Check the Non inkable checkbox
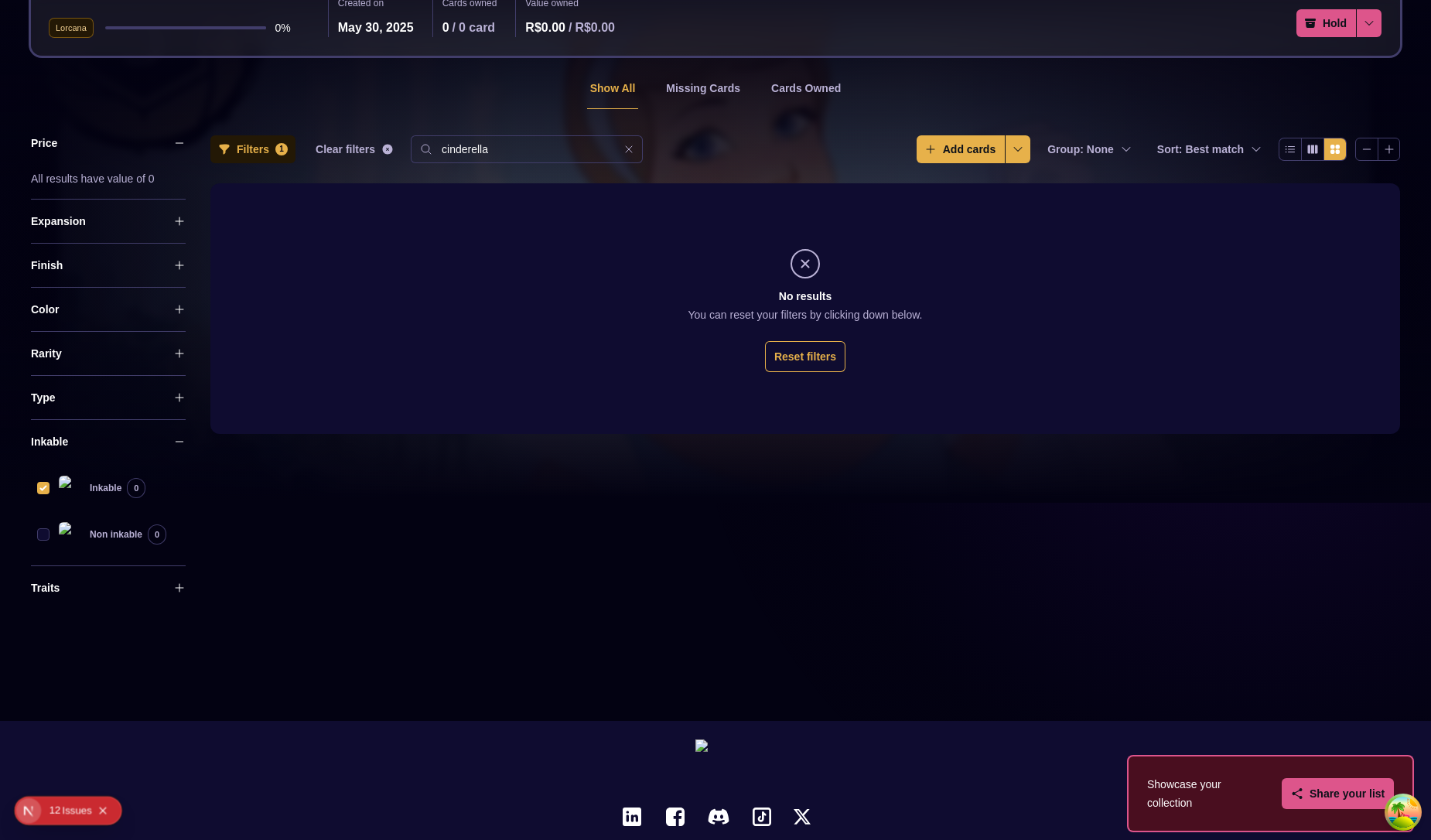The image size is (1431, 840). (x=43, y=534)
